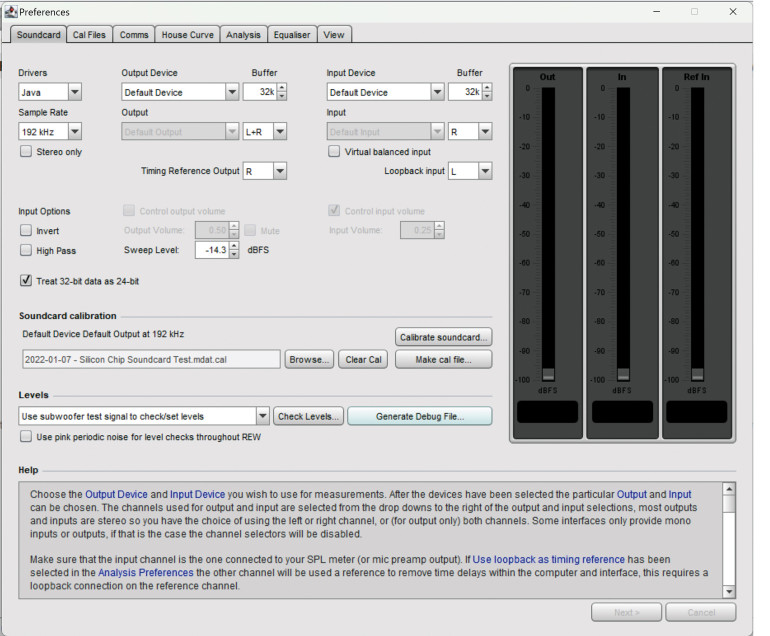
Task: Open the House Curve tab
Action: point(187,35)
